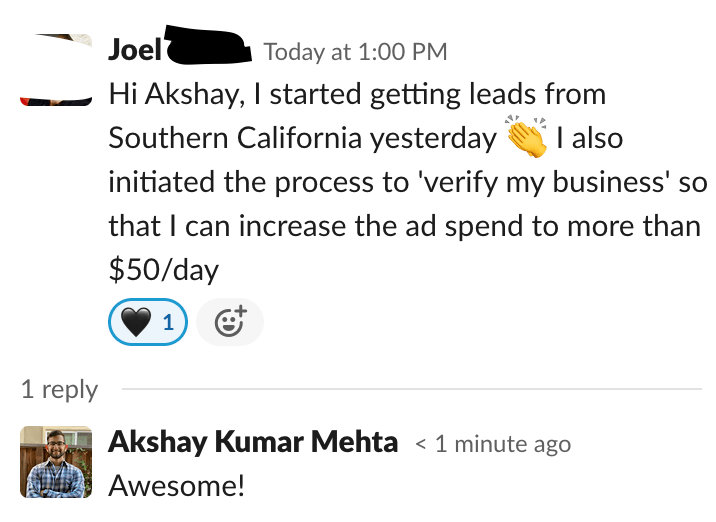
Task: Click the Akshay Kumar Mehta sender name
Action: (x=252, y=442)
